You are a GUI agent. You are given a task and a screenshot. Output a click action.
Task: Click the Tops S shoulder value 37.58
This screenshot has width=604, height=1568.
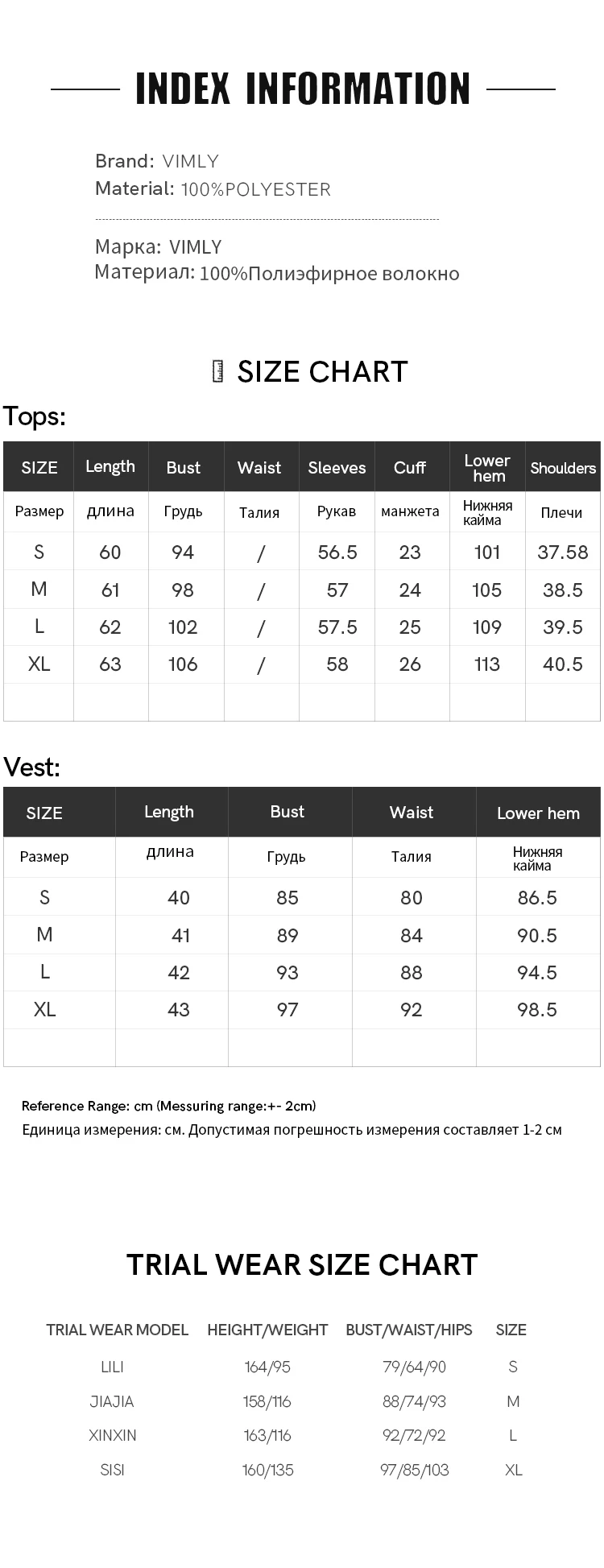point(563,552)
